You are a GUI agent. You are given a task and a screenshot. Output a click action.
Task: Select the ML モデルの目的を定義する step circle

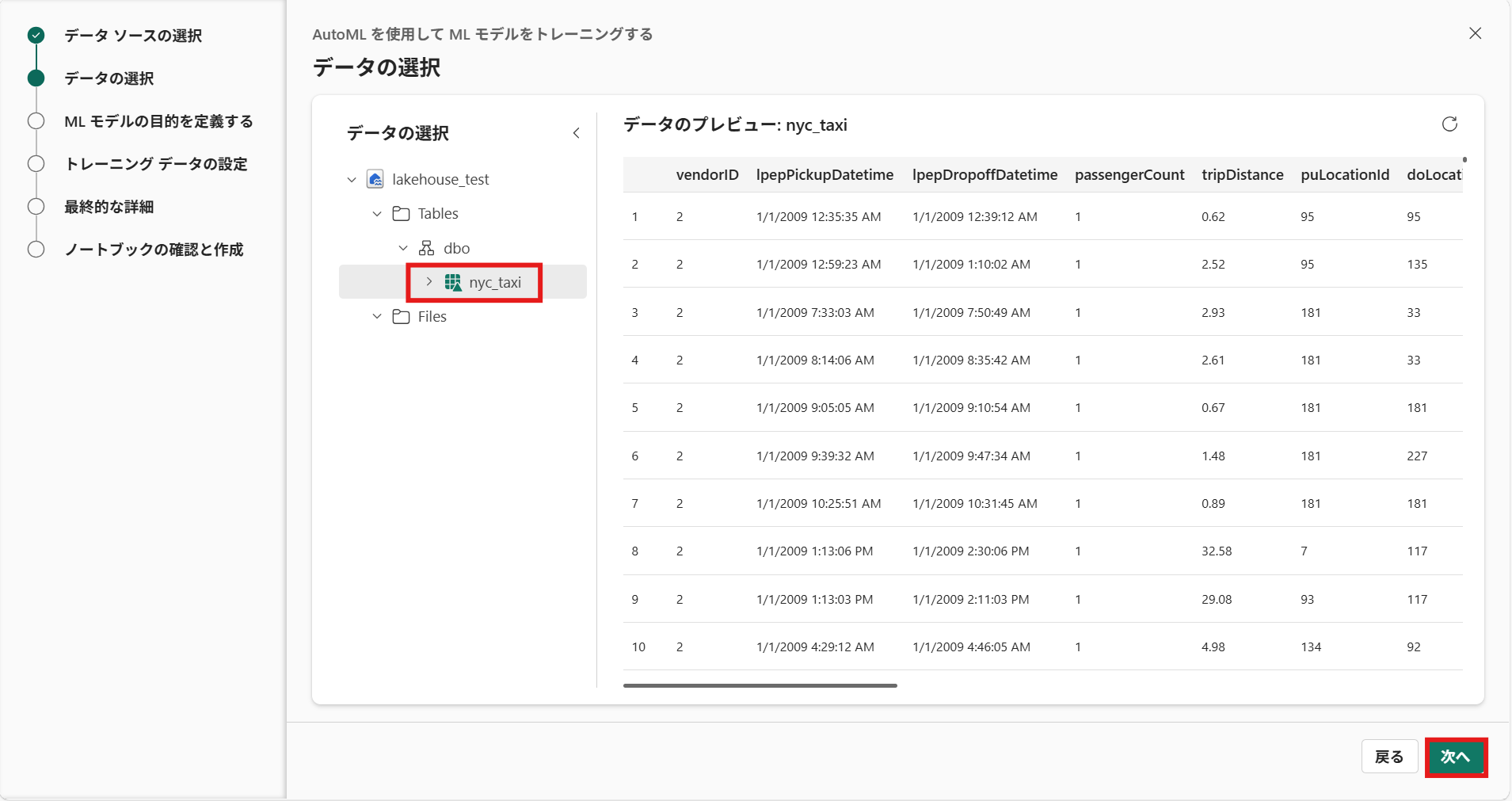pos(36,121)
